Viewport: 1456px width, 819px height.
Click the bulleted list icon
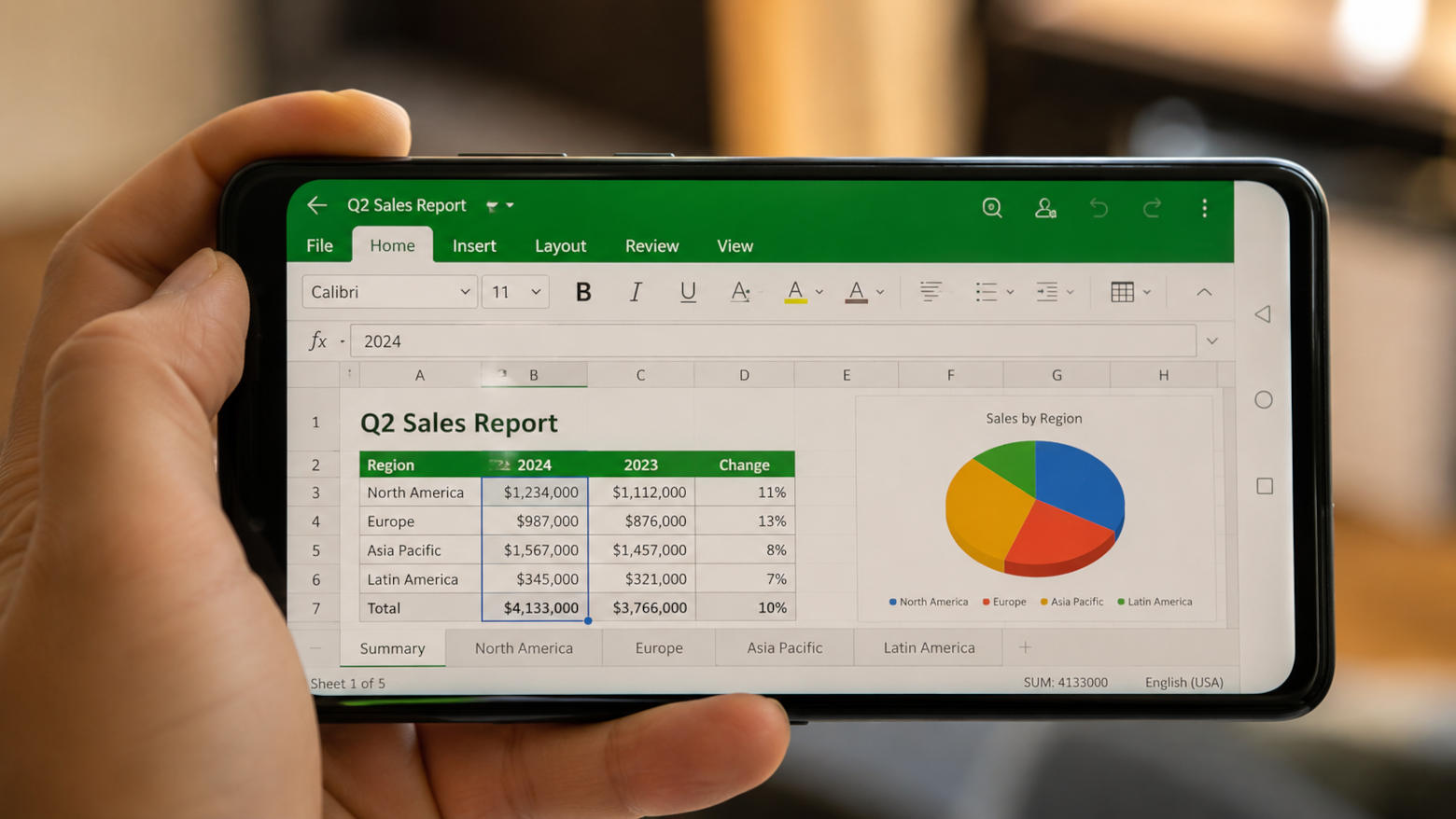coord(987,292)
